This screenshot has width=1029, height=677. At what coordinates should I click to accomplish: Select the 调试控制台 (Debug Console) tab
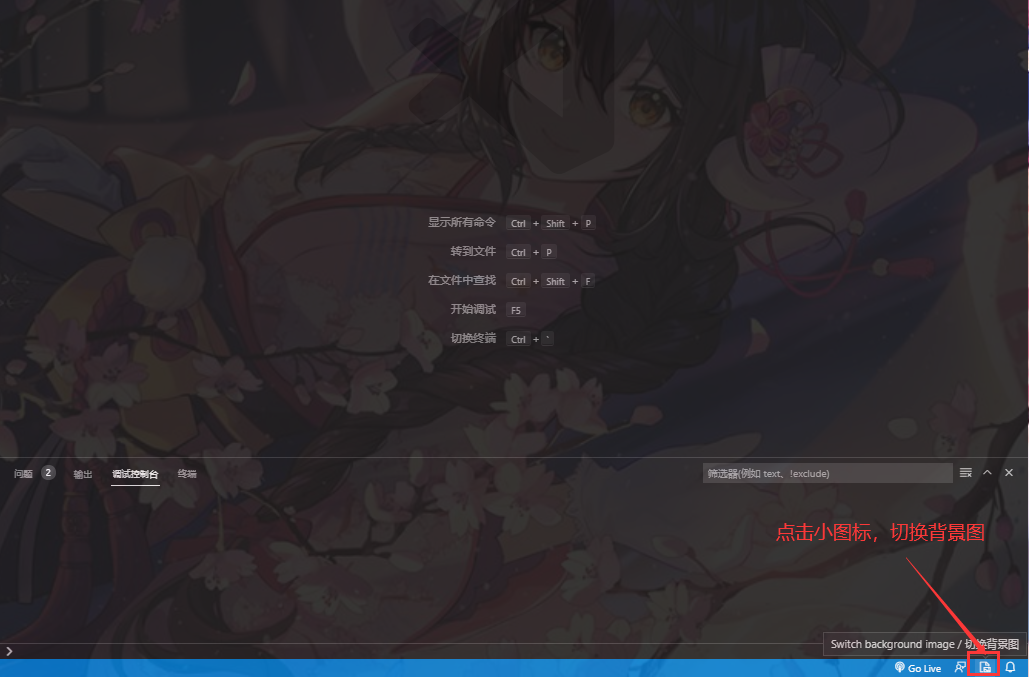click(135, 474)
